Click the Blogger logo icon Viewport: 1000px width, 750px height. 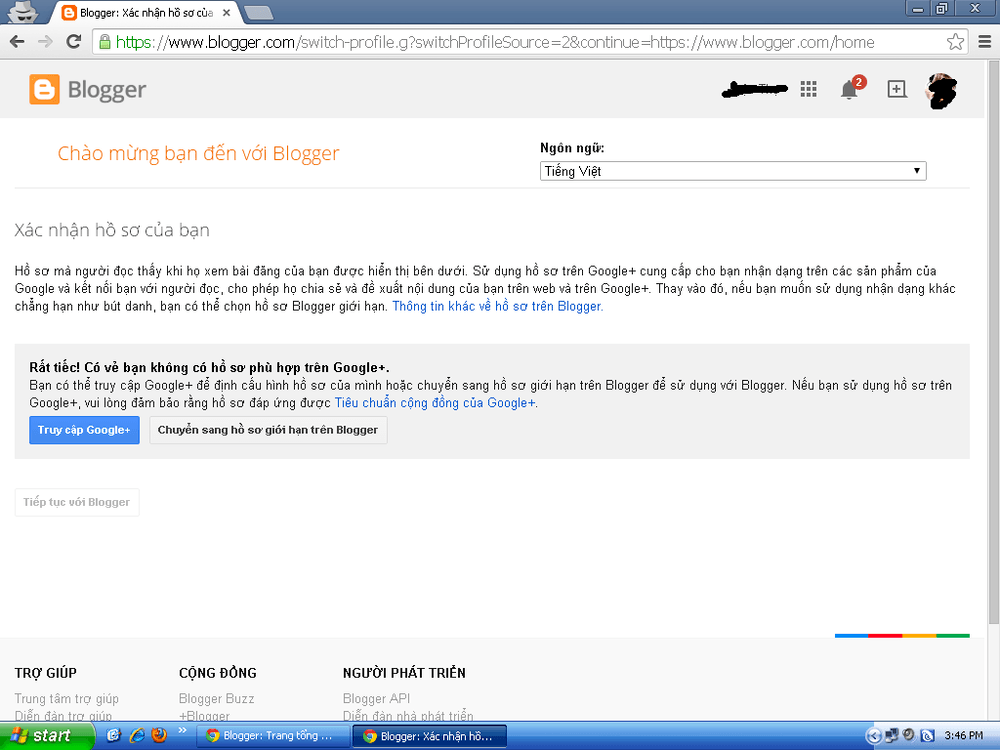pyautogui.click(x=44, y=89)
